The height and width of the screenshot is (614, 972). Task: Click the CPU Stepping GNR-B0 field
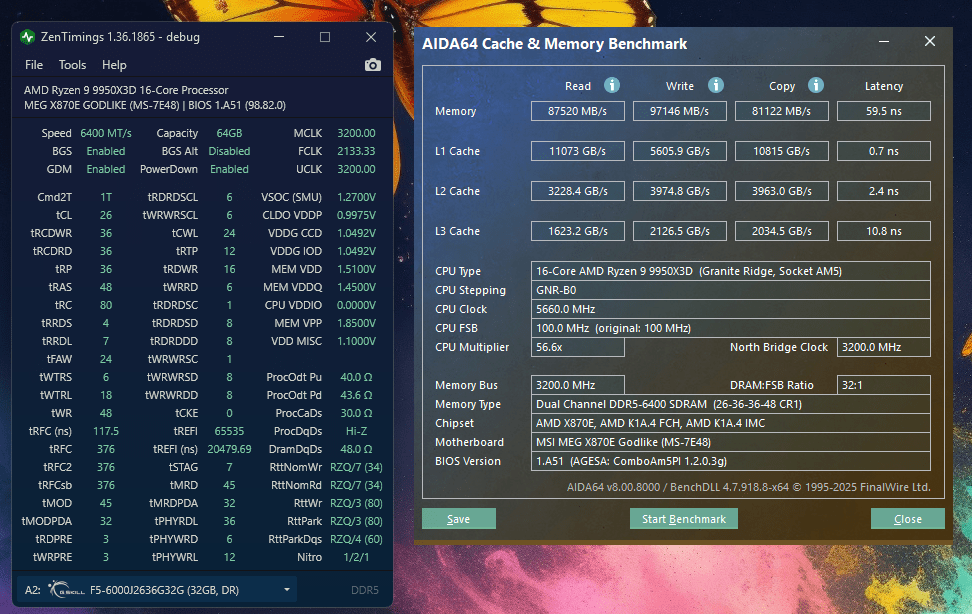[x=731, y=290]
